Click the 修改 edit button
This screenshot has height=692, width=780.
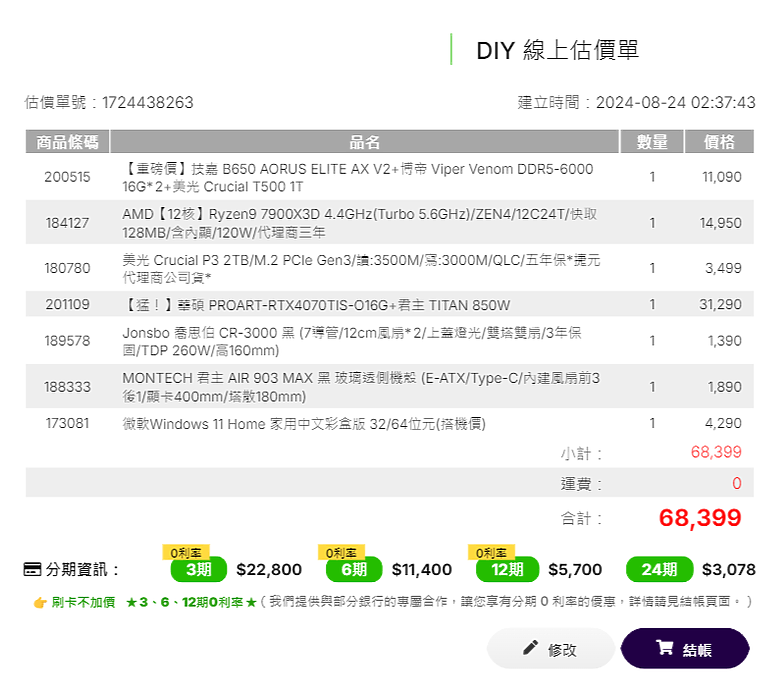pyautogui.click(x=551, y=648)
